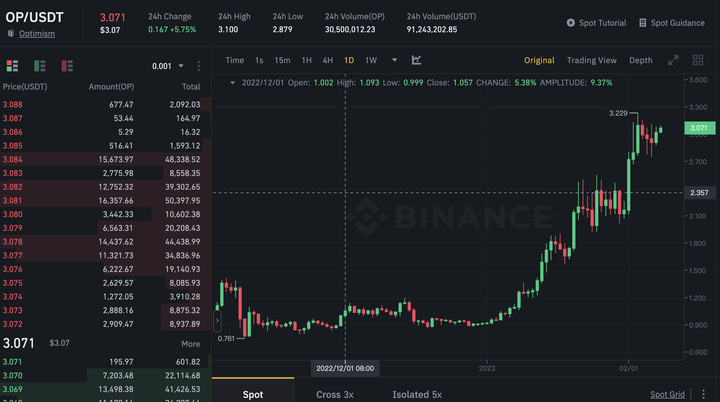Expand side panel arrow at chart edge
Screen dimensions: 720x402
coord(217,320)
